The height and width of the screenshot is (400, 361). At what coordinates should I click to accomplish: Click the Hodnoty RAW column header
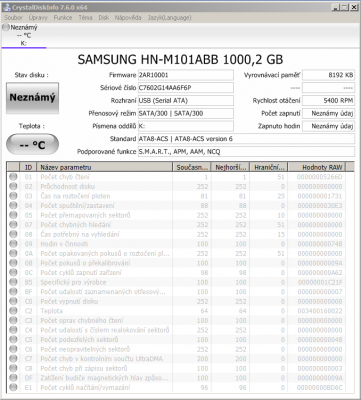click(316, 167)
